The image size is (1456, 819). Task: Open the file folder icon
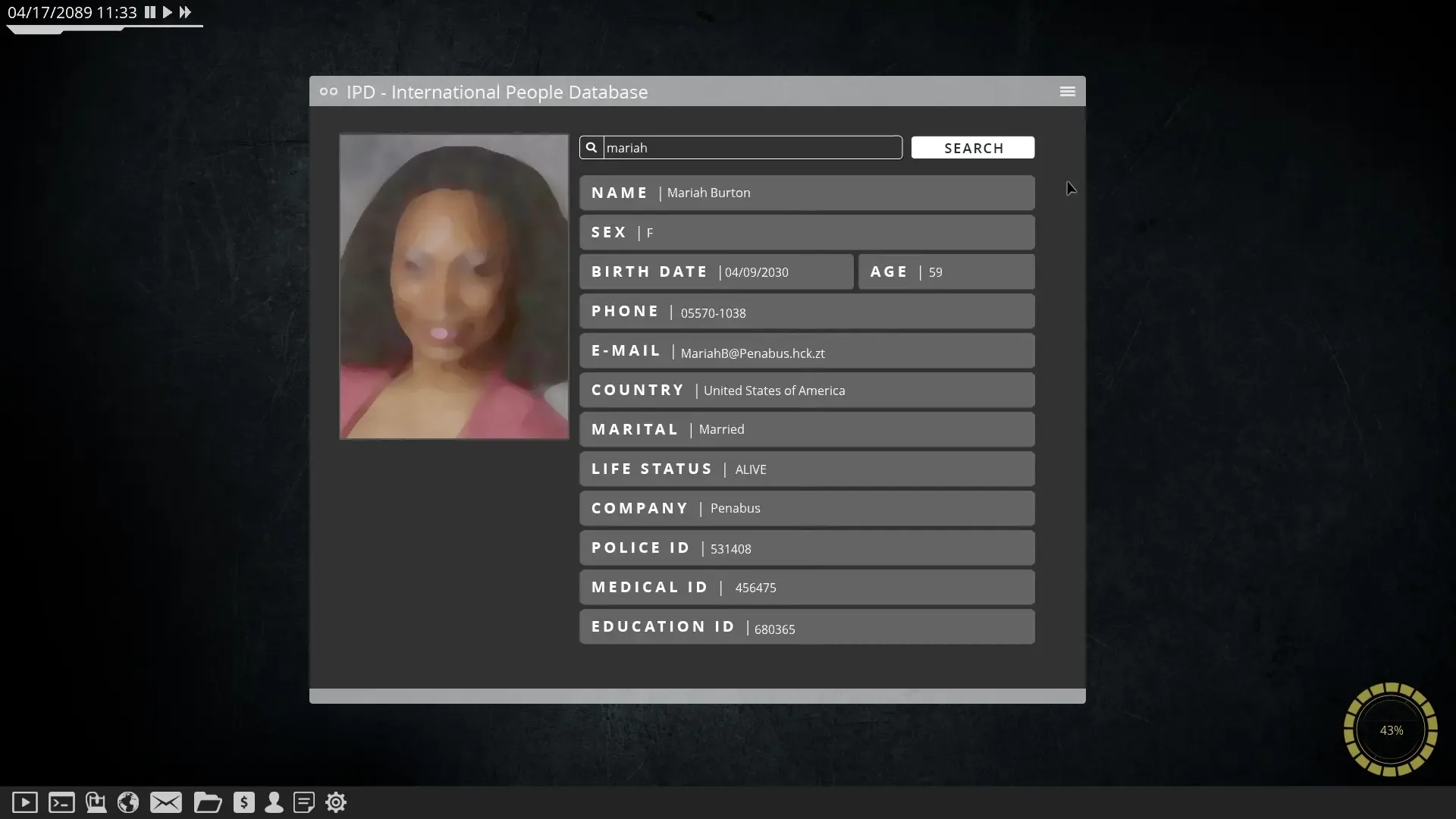[207, 802]
